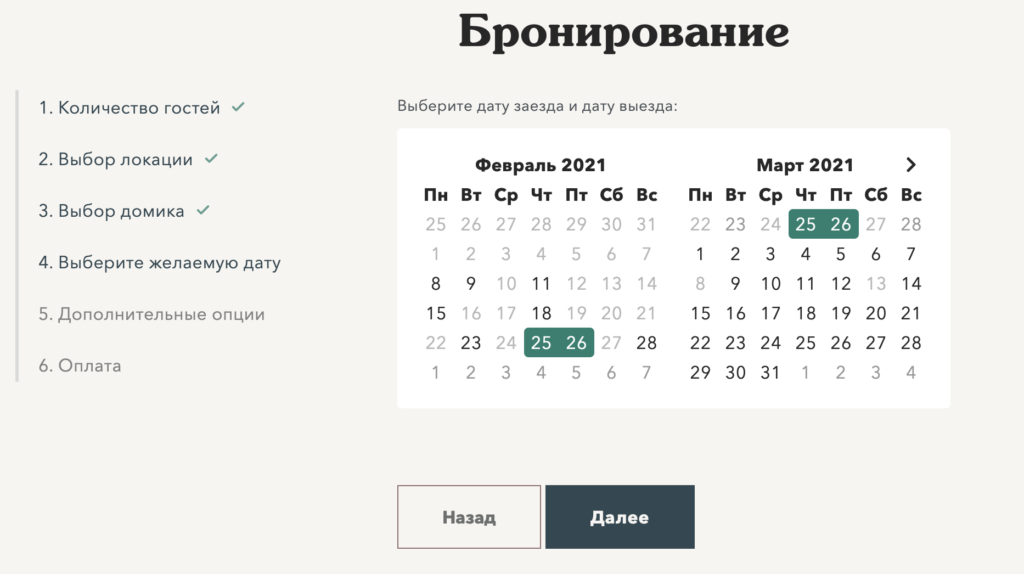Go to step 3 Выбор домика
This screenshot has width=1024, height=574.
[x=112, y=211]
